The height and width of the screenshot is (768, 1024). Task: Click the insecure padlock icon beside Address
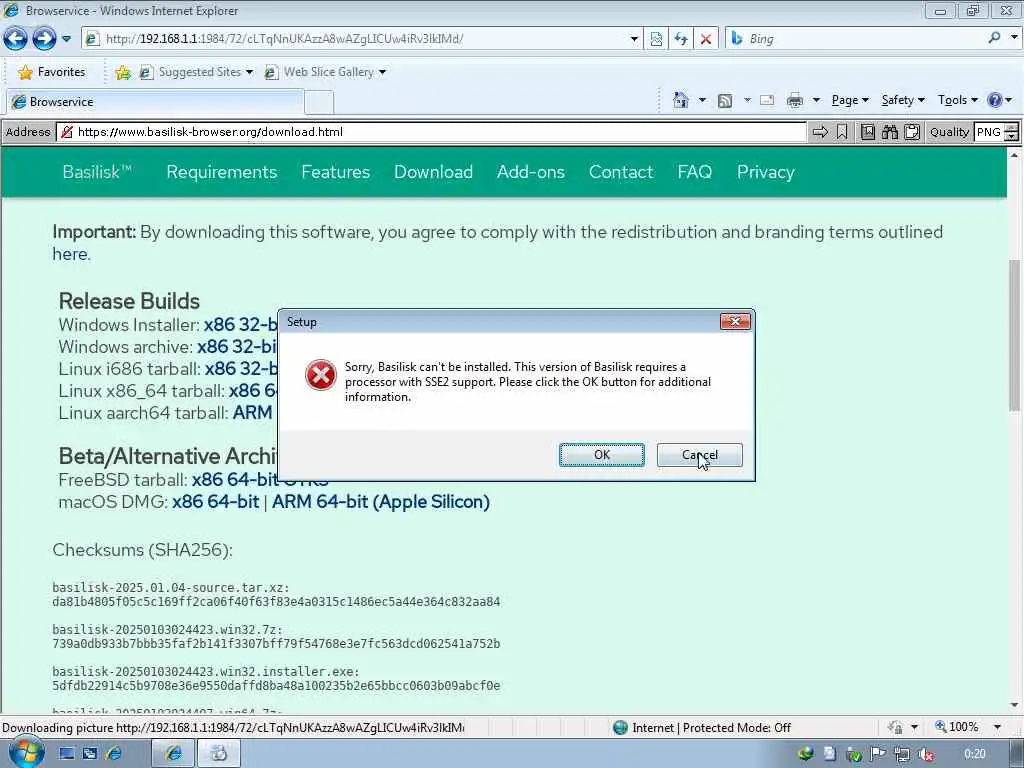click(x=66, y=132)
